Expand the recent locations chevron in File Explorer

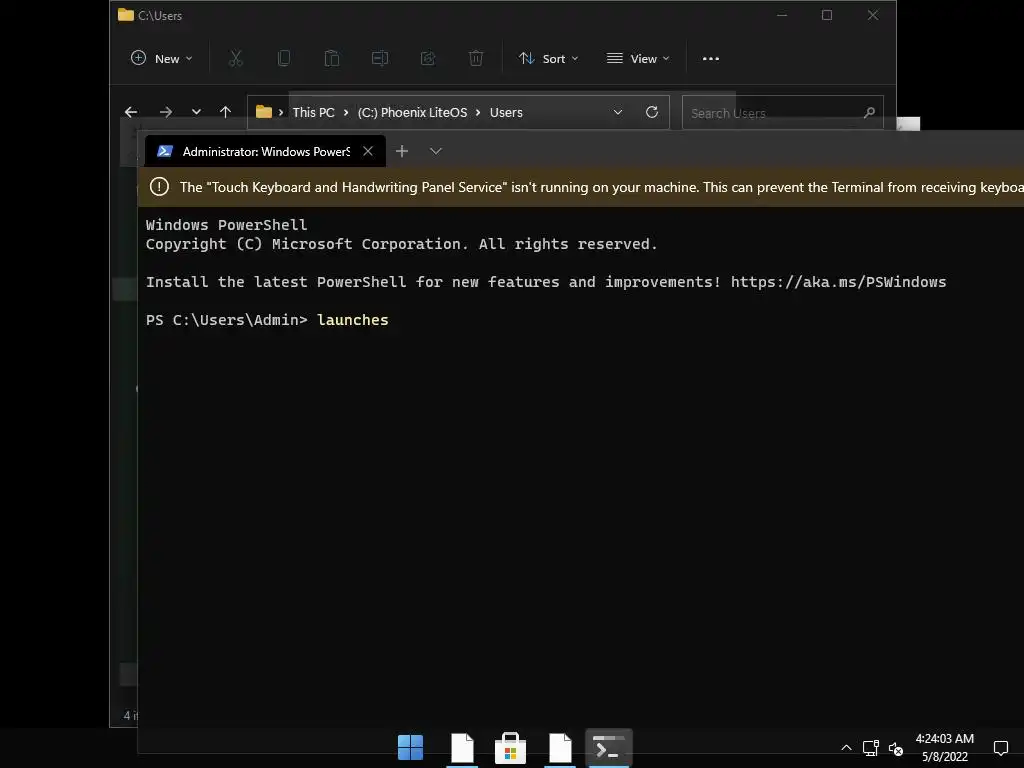(196, 112)
